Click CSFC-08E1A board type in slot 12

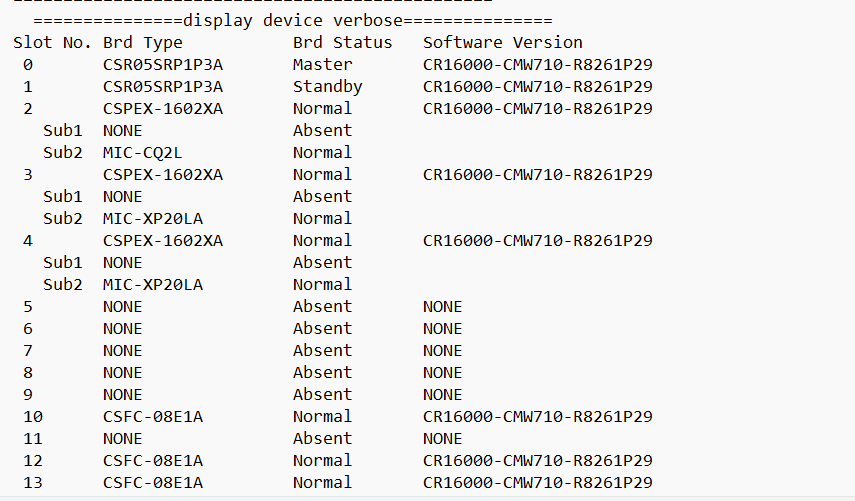(152, 460)
